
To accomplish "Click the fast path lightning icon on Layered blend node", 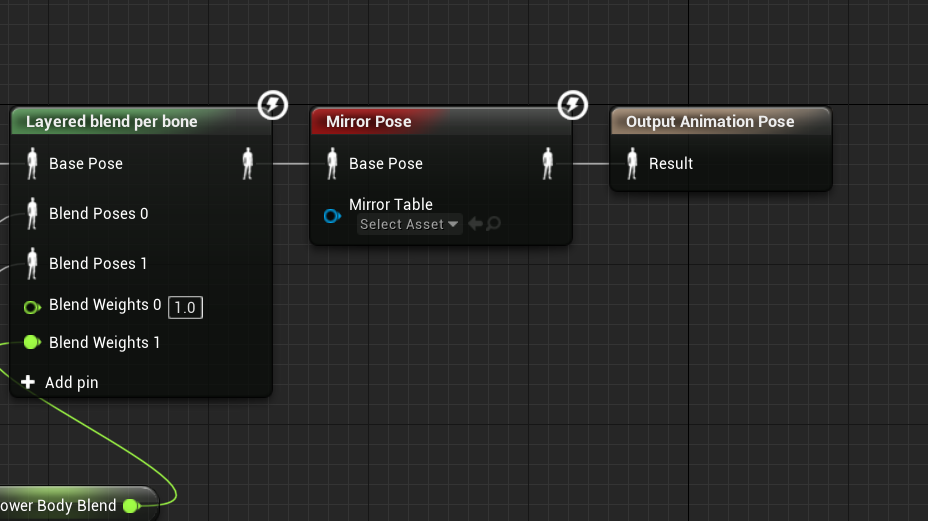I will 273,105.
